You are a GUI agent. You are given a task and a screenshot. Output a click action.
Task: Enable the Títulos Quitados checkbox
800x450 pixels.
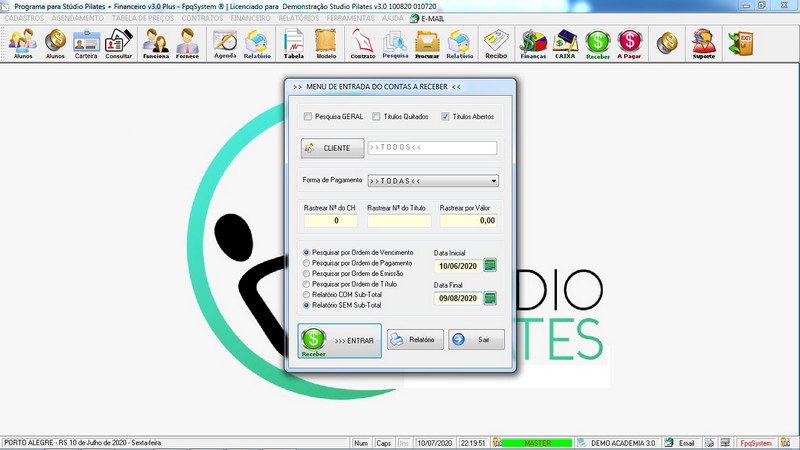click(376, 116)
